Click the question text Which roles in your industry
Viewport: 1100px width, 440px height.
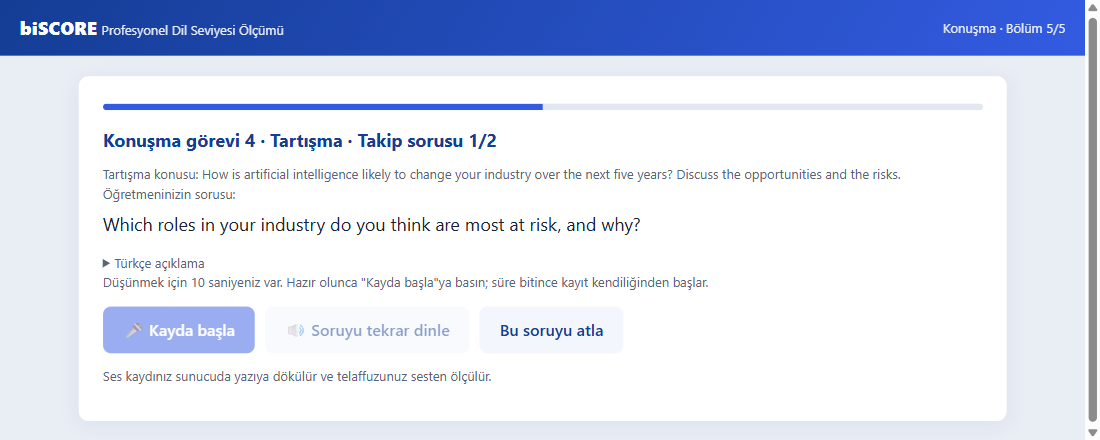(371, 225)
